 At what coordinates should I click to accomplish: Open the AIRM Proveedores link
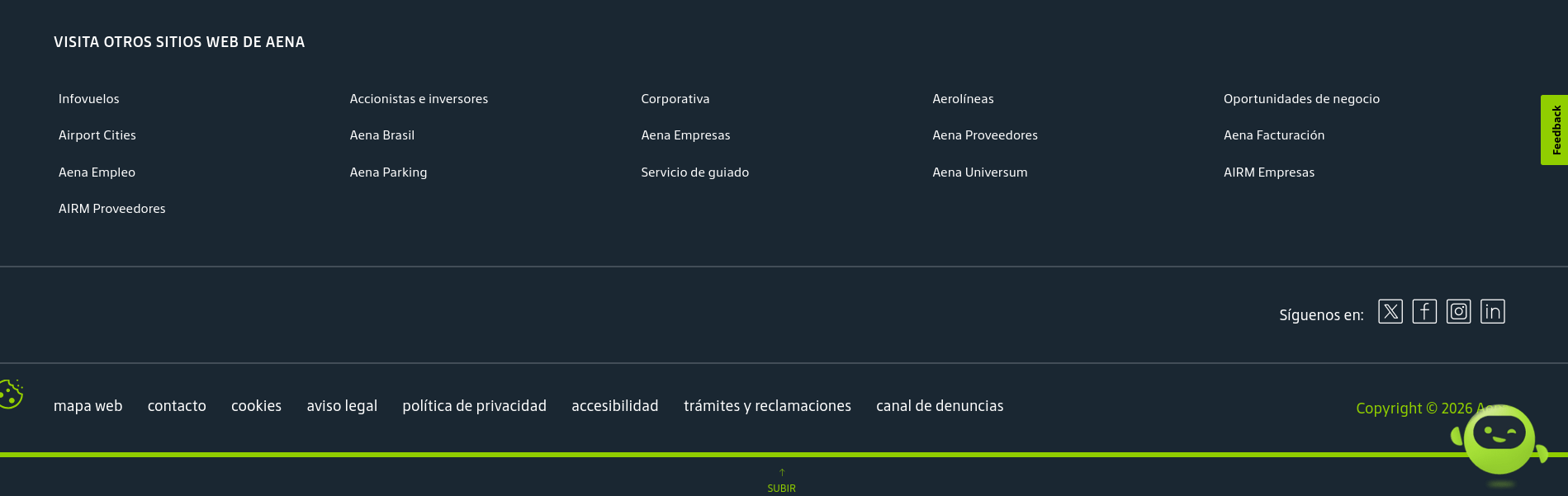coord(111,209)
